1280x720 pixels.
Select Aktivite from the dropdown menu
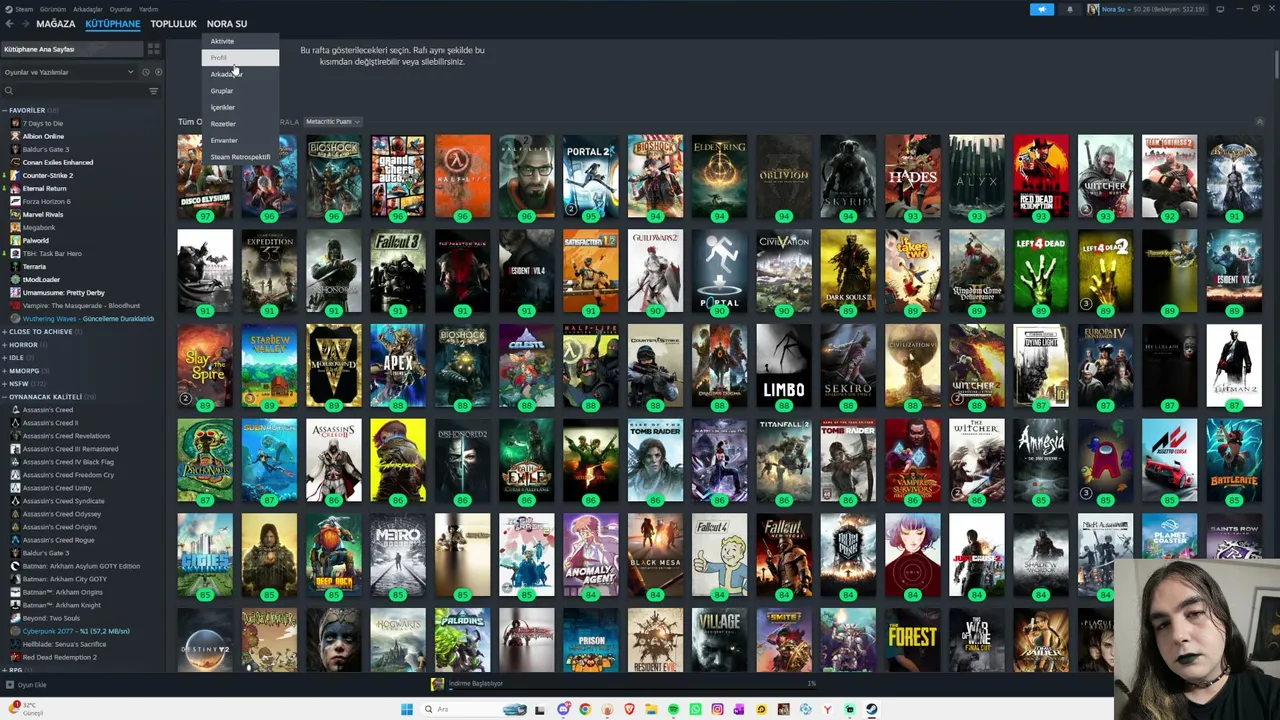(240, 41)
